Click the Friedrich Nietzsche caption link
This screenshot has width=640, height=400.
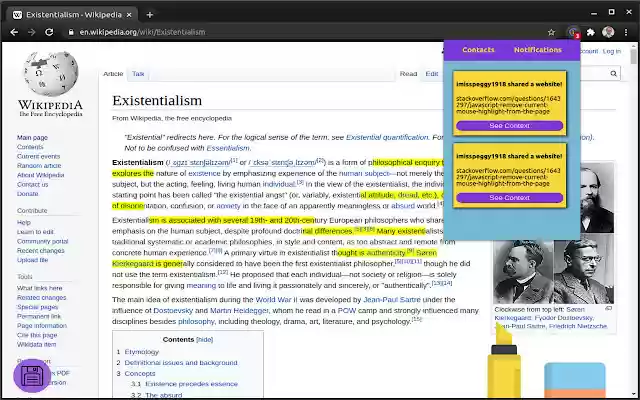(578, 326)
